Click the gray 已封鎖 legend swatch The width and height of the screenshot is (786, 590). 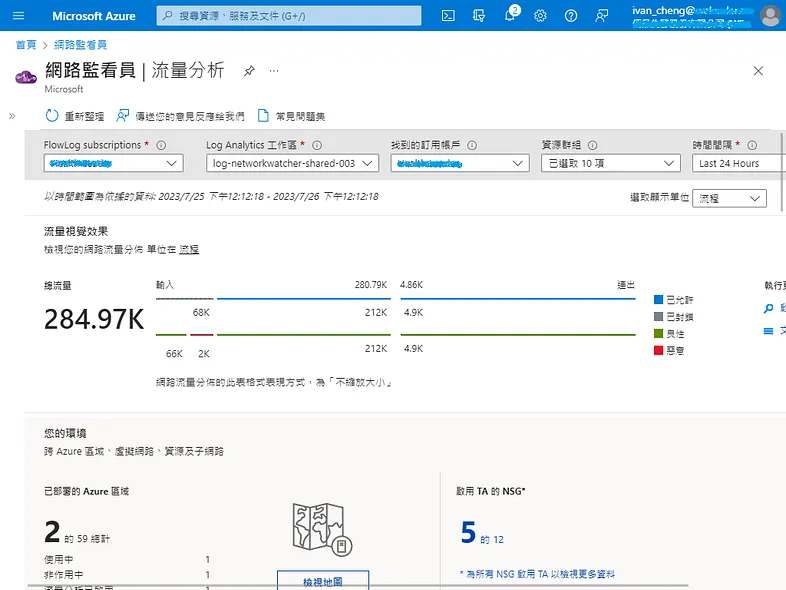point(659,317)
